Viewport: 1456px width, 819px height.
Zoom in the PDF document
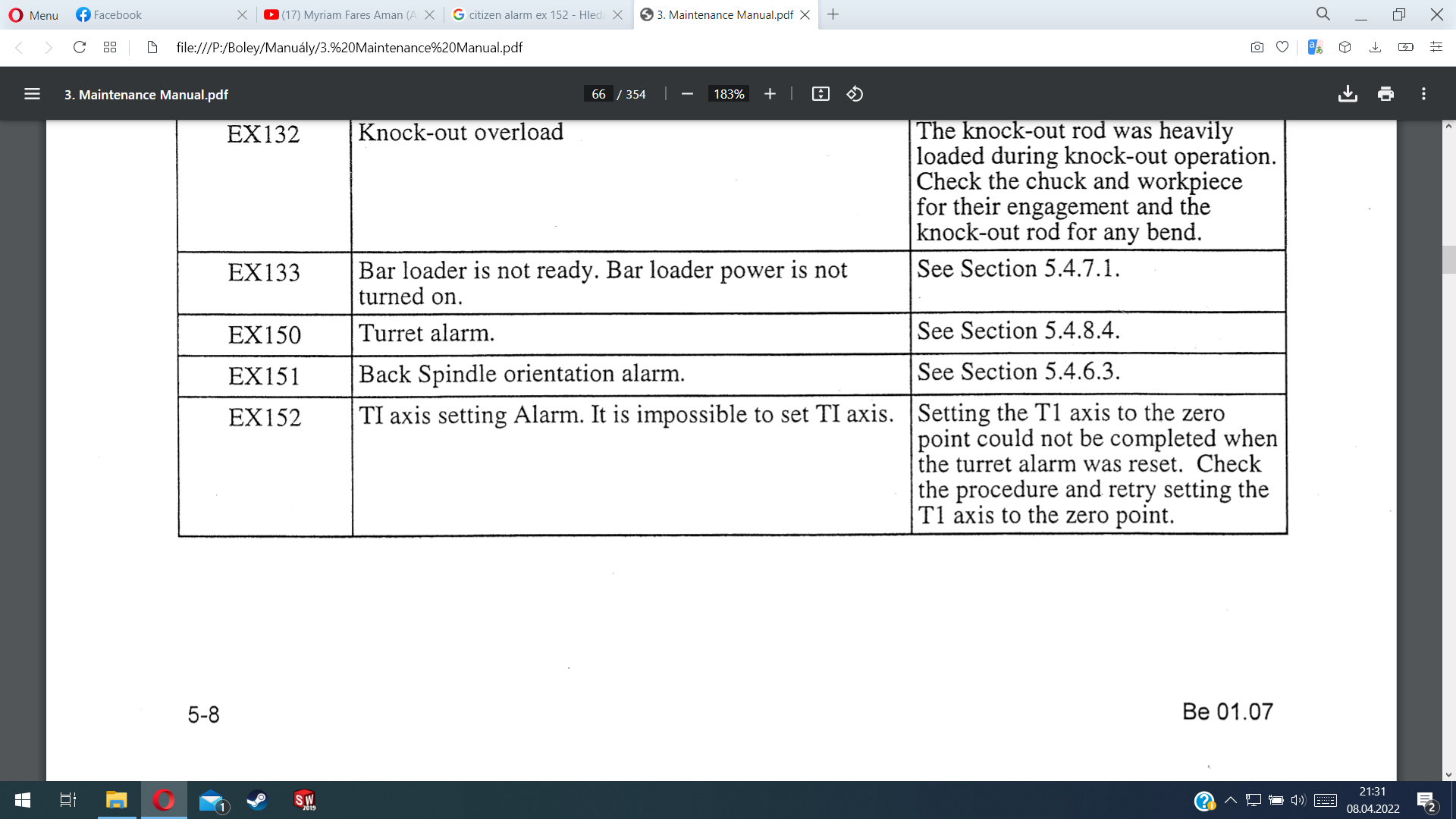click(770, 94)
